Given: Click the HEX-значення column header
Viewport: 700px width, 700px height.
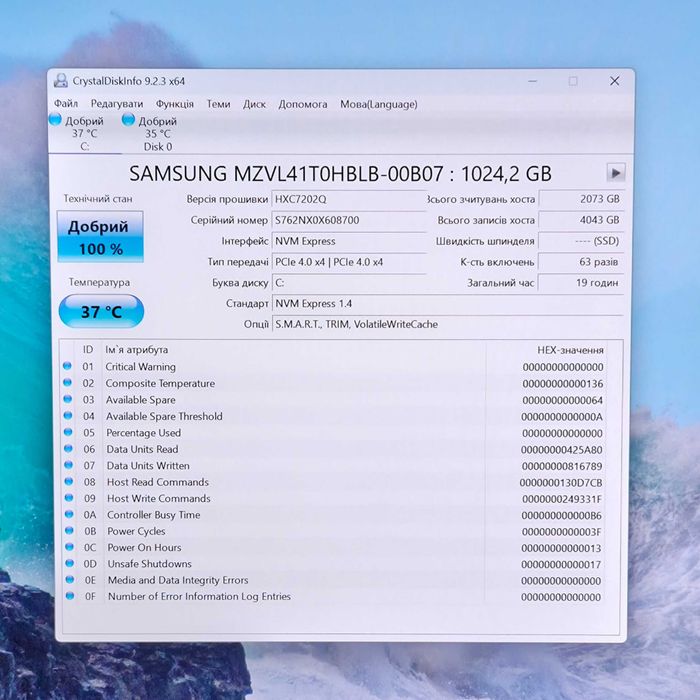Looking at the screenshot, I should pos(570,350).
